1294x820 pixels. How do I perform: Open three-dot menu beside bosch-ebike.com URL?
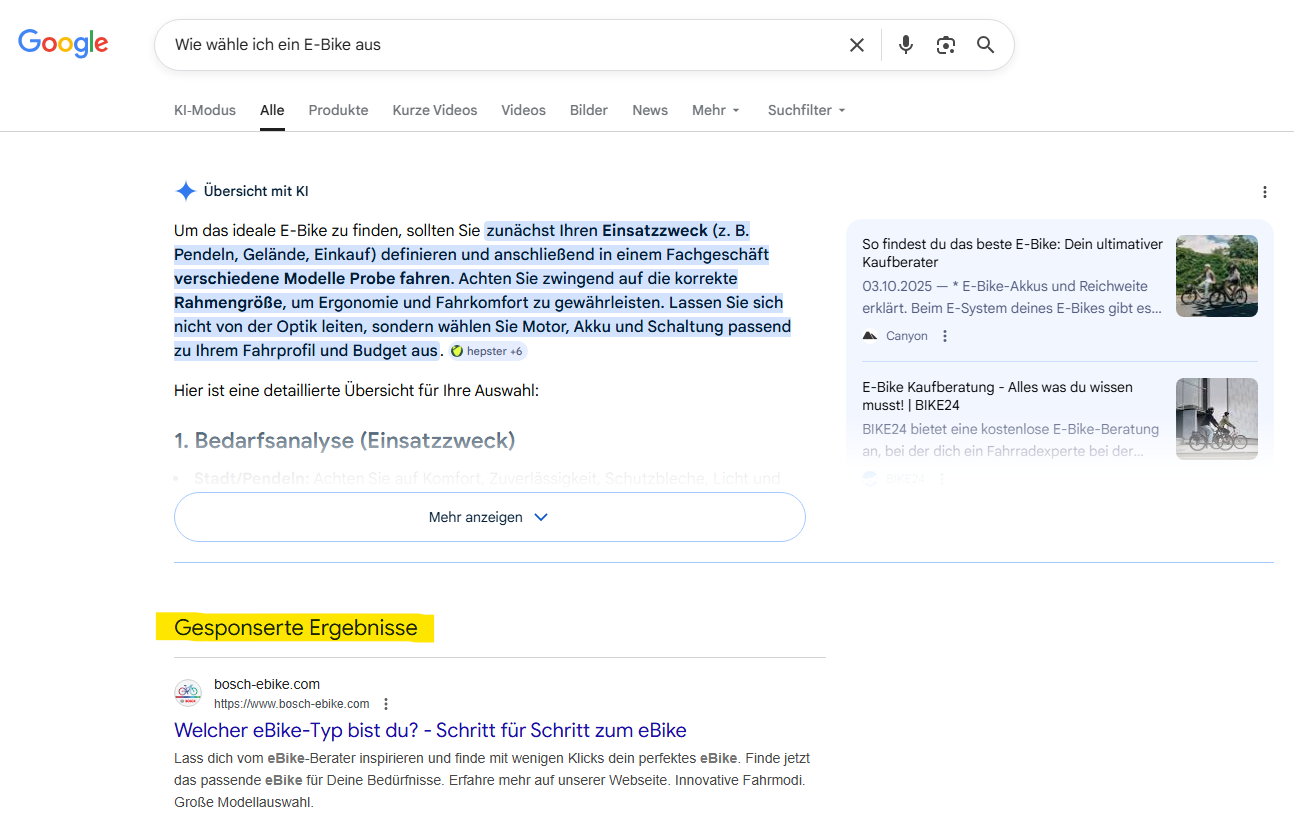(x=386, y=704)
